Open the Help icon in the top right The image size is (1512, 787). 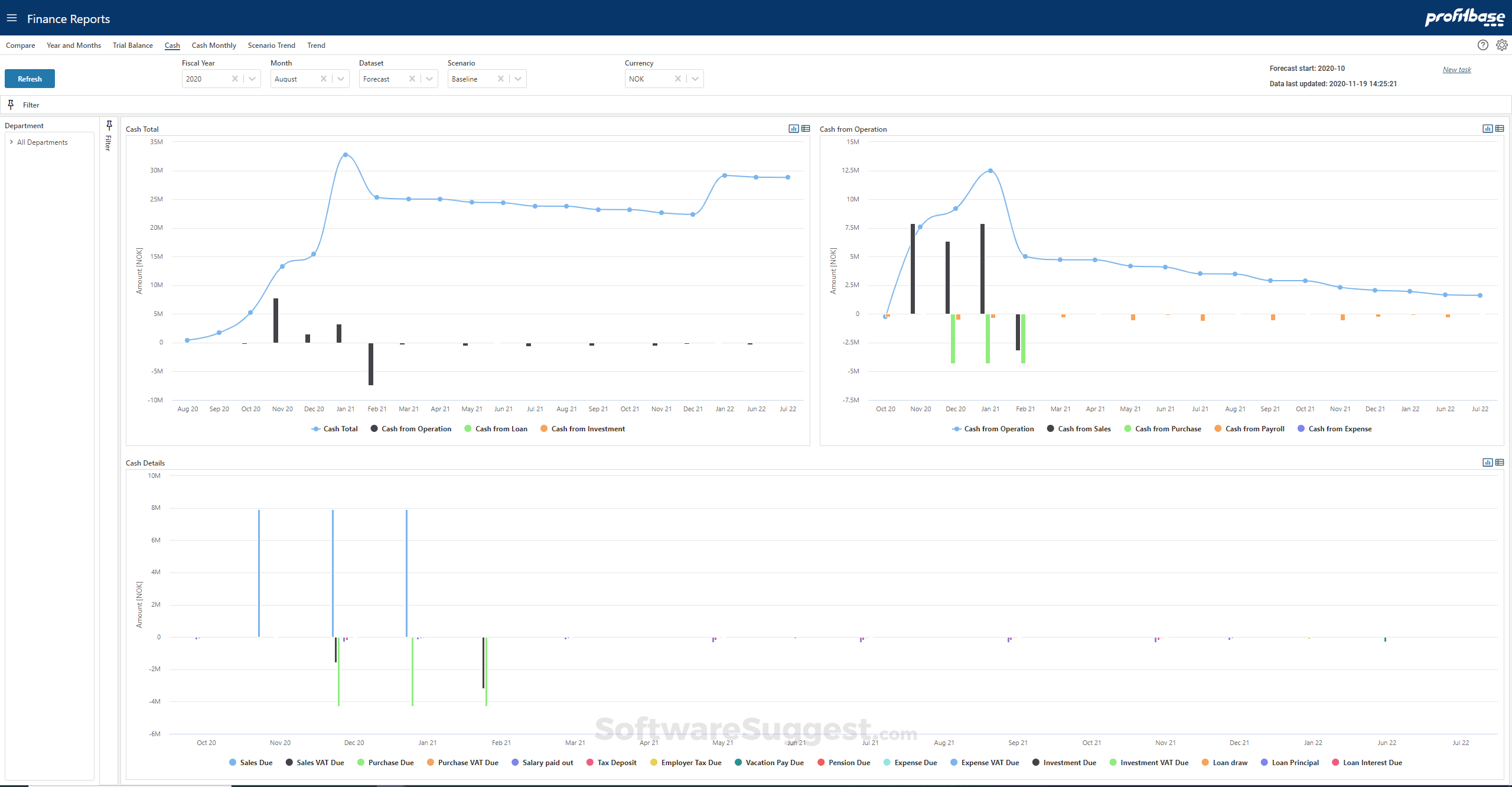[x=1482, y=45]
